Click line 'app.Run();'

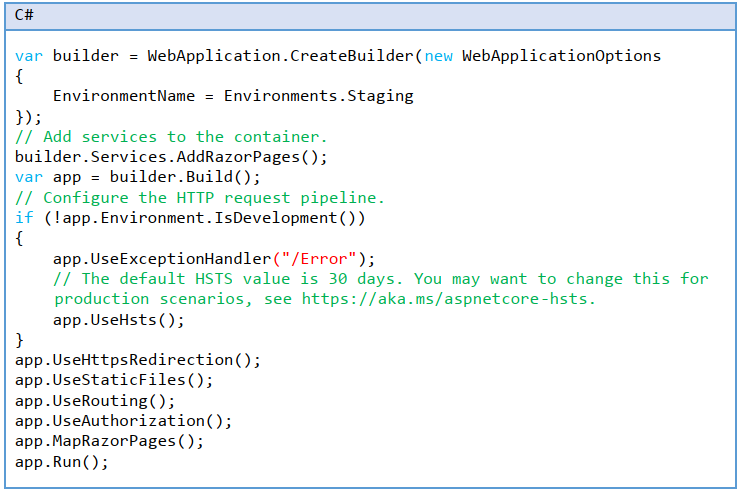pos(62,462)
